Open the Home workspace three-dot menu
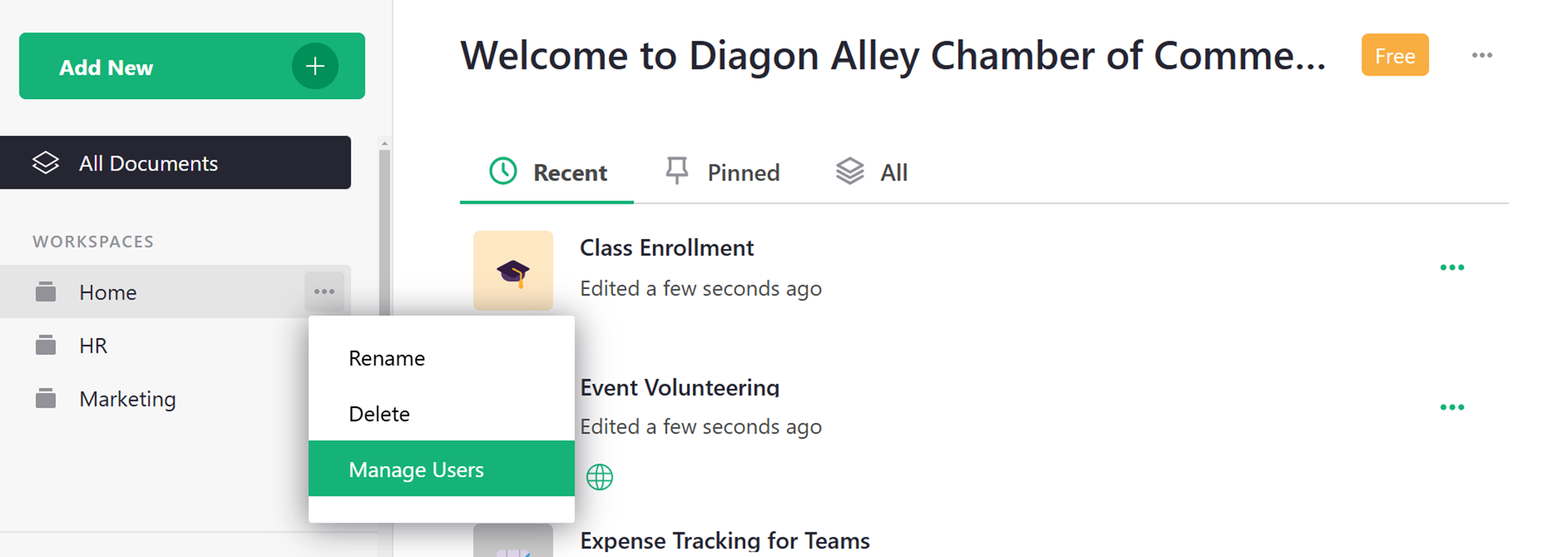Image resolution: width=1568 pixels, height=557 pixels. (324, 292)
